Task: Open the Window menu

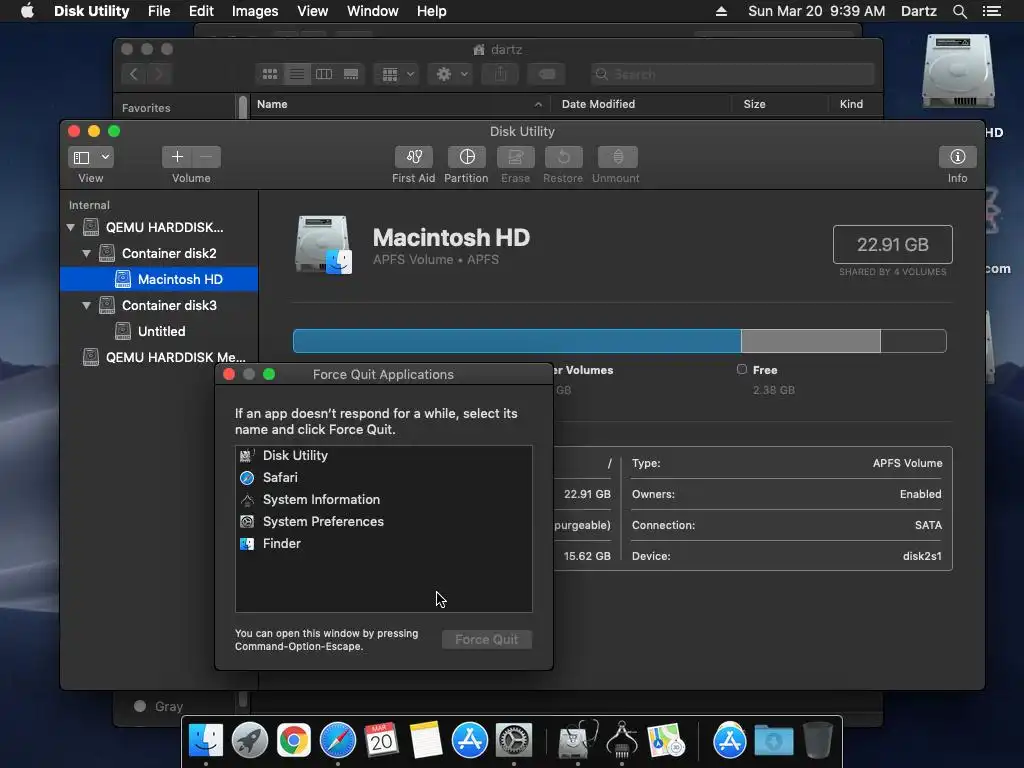Action: [x=372, y=11]
